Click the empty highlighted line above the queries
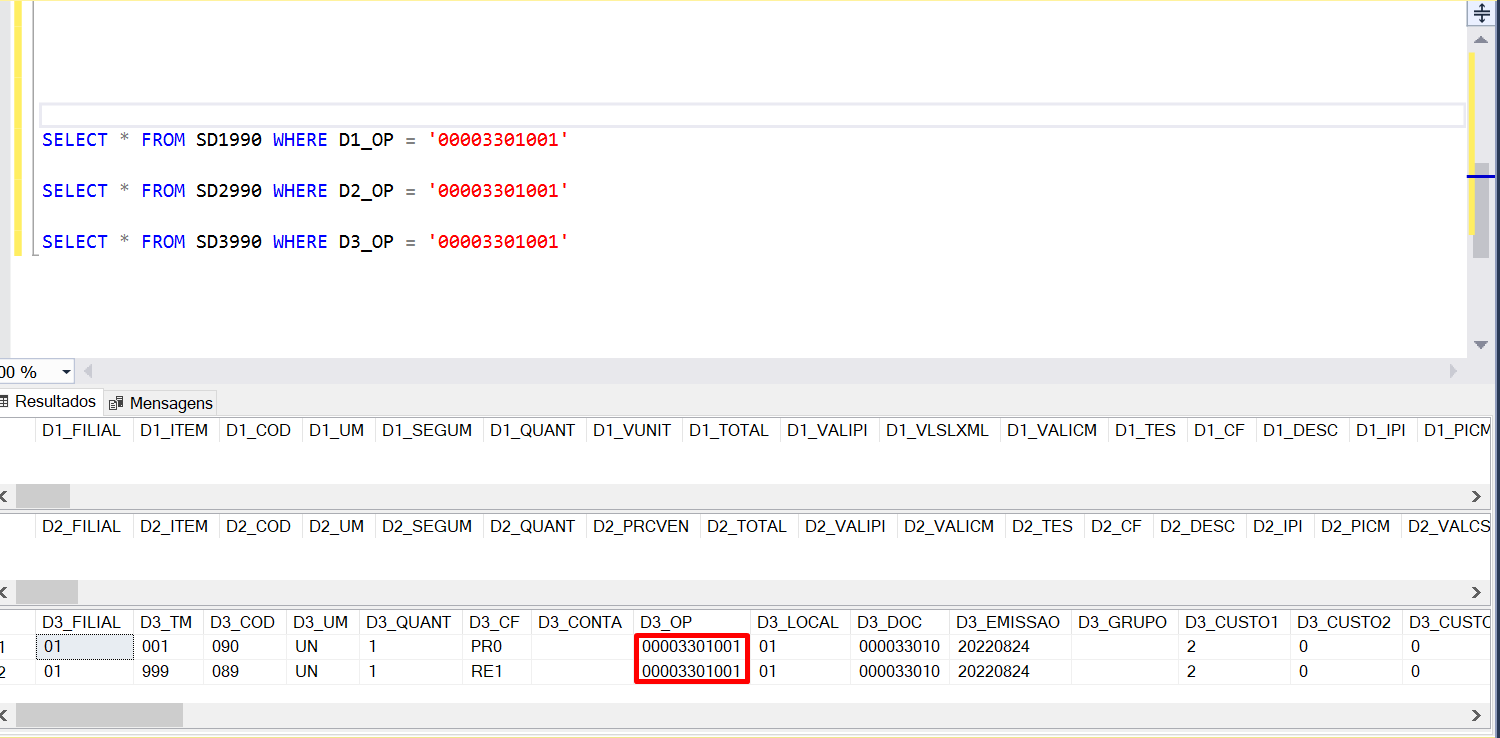This screenshot has width=1500, height=738. click(752, 115)
